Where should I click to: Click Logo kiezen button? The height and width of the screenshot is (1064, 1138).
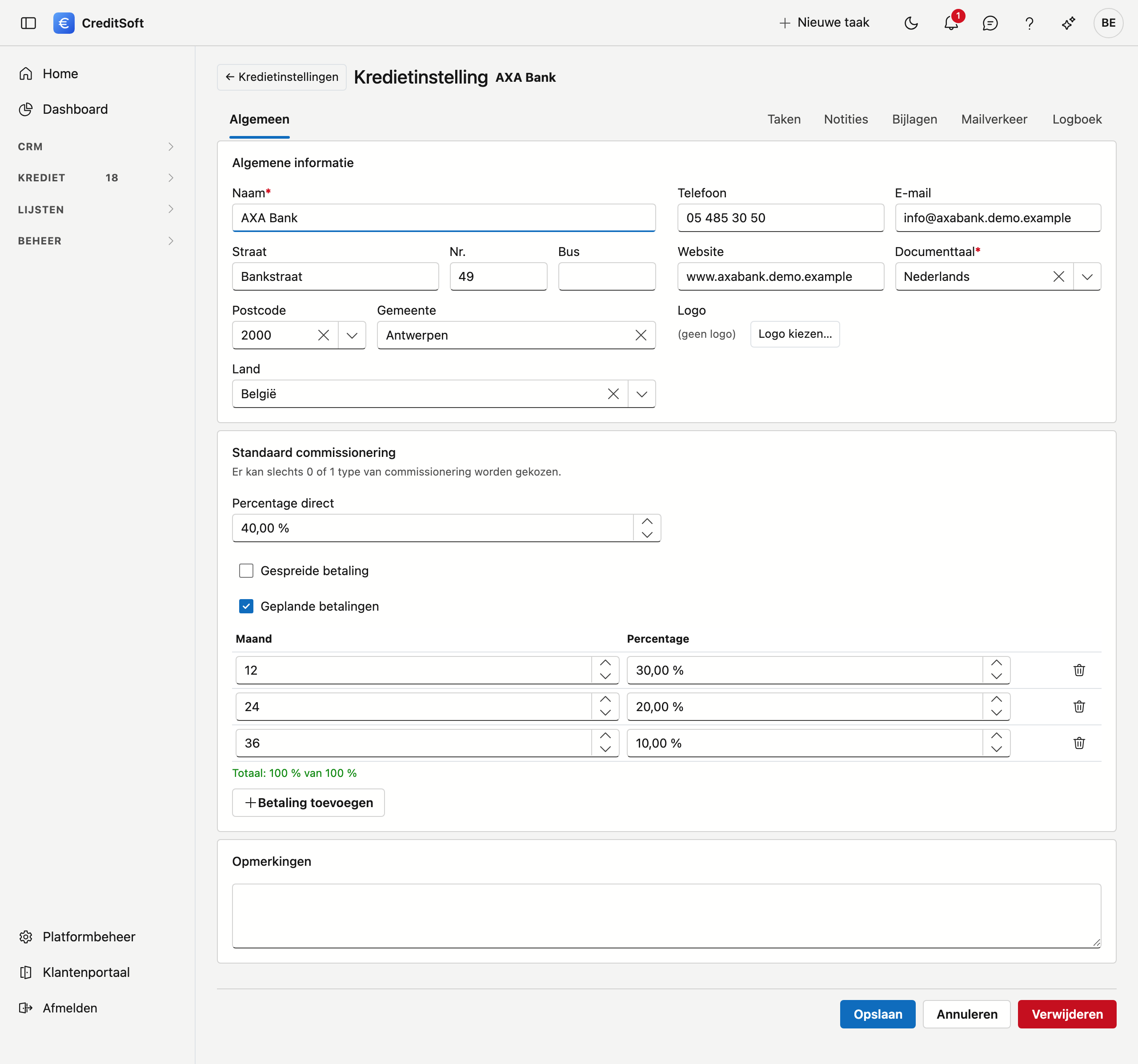pos(794,334)
